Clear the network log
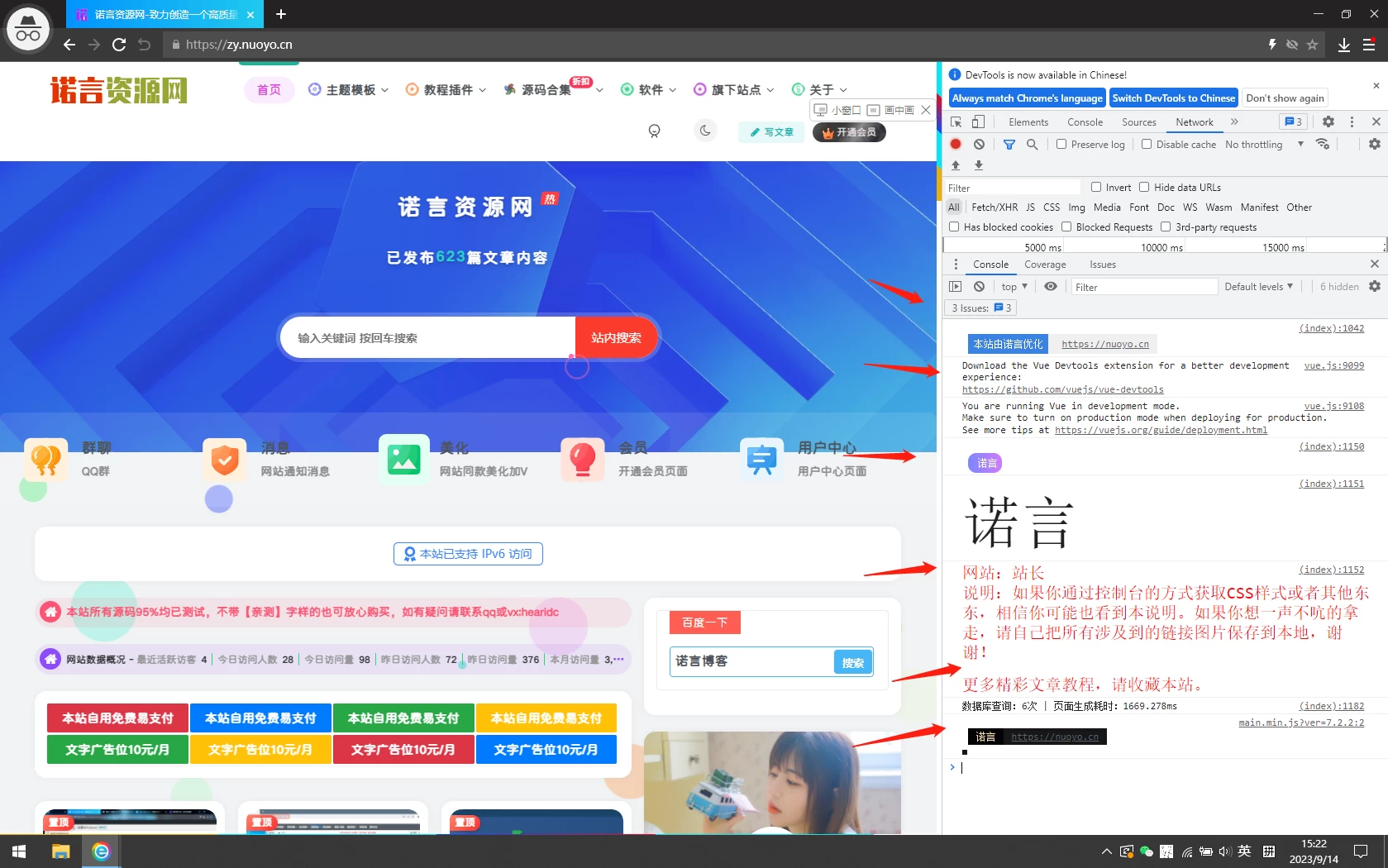 pos(979,144)
